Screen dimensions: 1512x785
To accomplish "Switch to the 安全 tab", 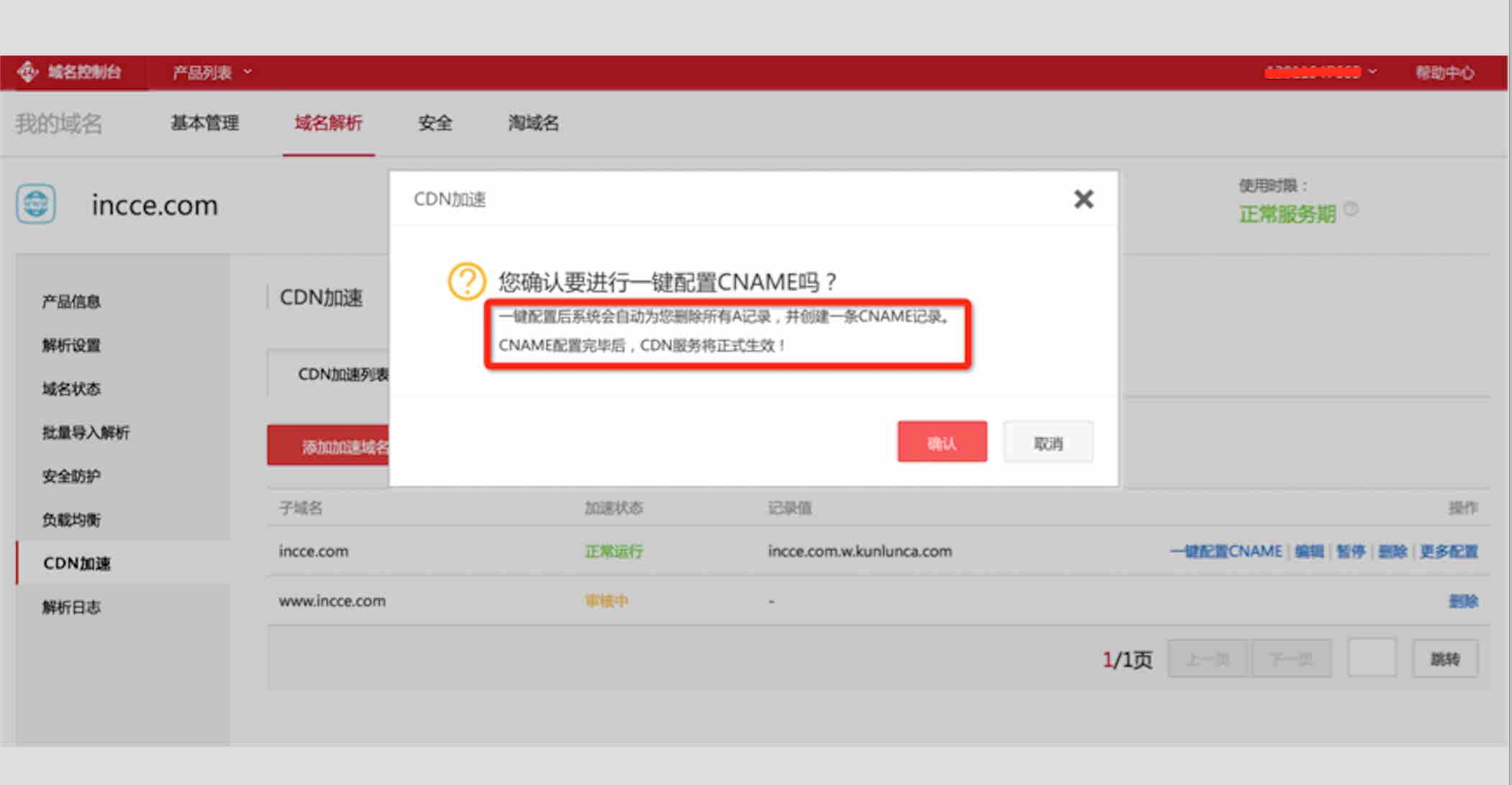I will click(434, 123).
